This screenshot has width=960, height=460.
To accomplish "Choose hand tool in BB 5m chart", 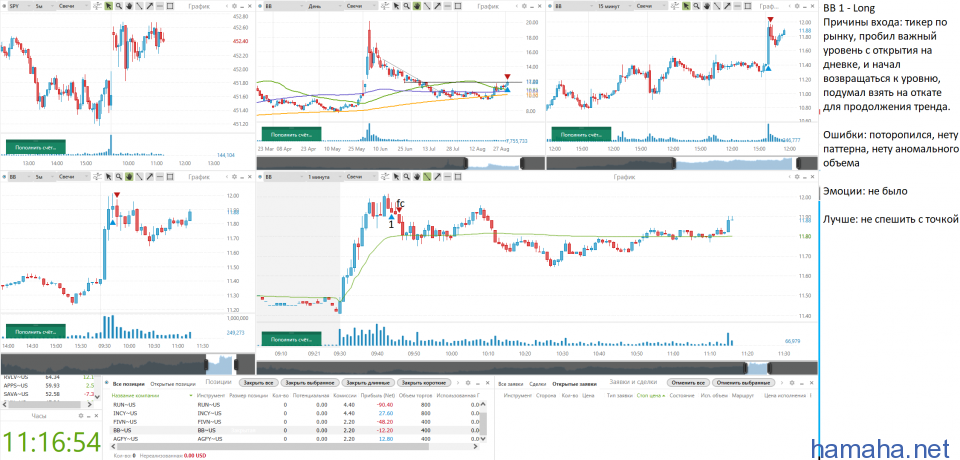I will point(129,177).
